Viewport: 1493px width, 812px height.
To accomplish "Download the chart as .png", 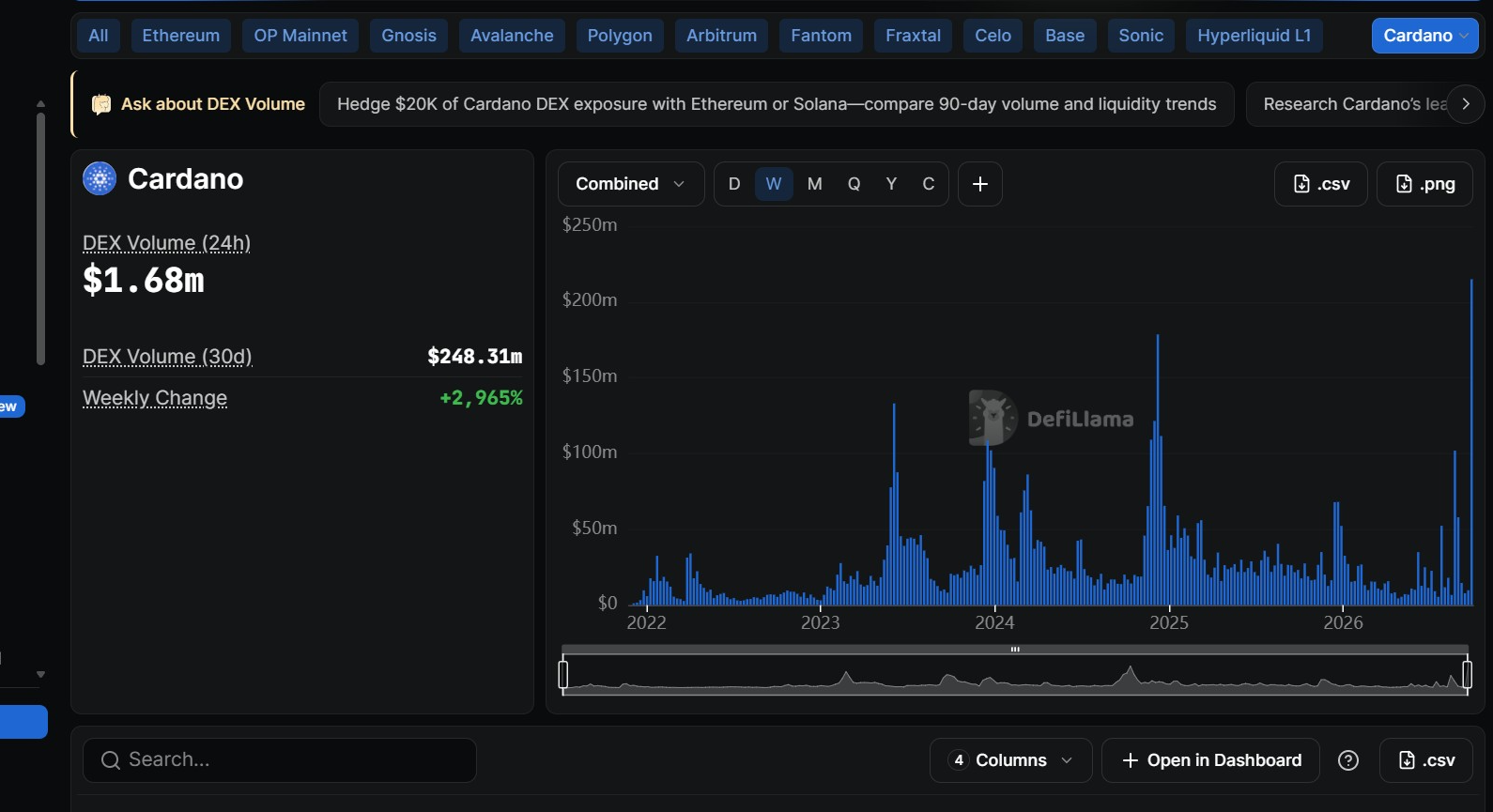I will tap(1424, 184).
